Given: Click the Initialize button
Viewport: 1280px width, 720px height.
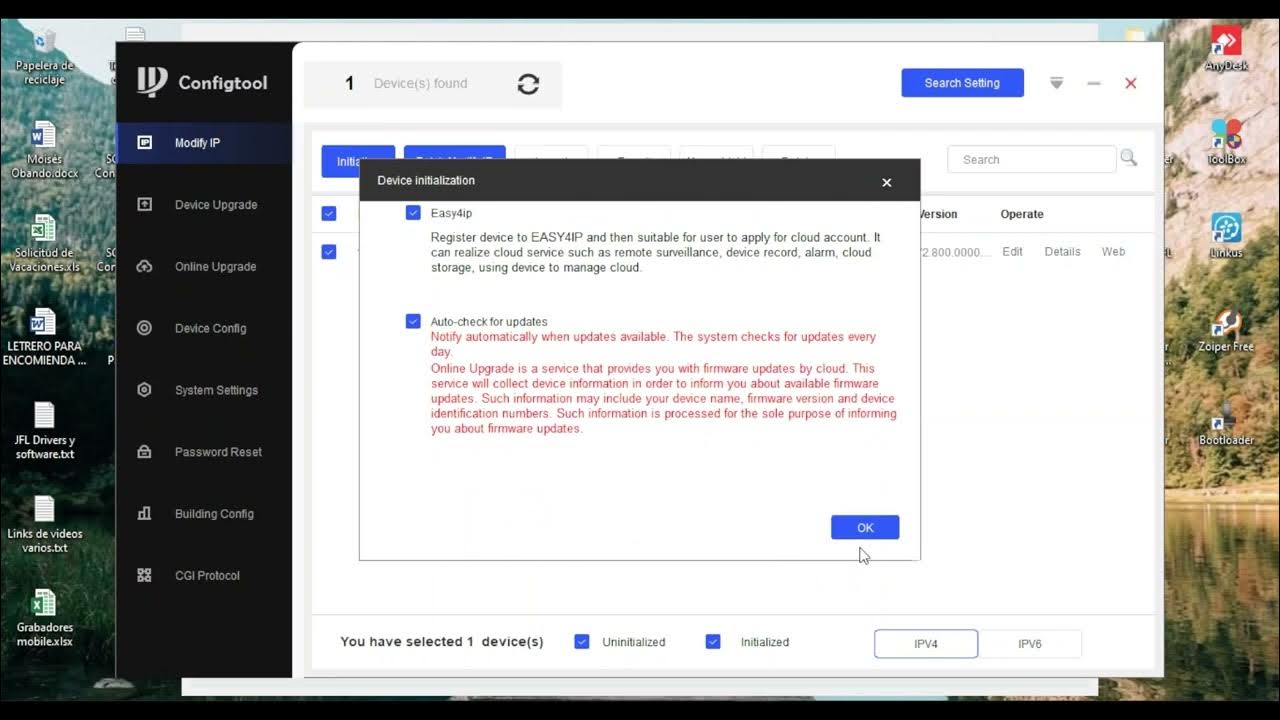Looking at the screenshot, I should coord(341,161).
